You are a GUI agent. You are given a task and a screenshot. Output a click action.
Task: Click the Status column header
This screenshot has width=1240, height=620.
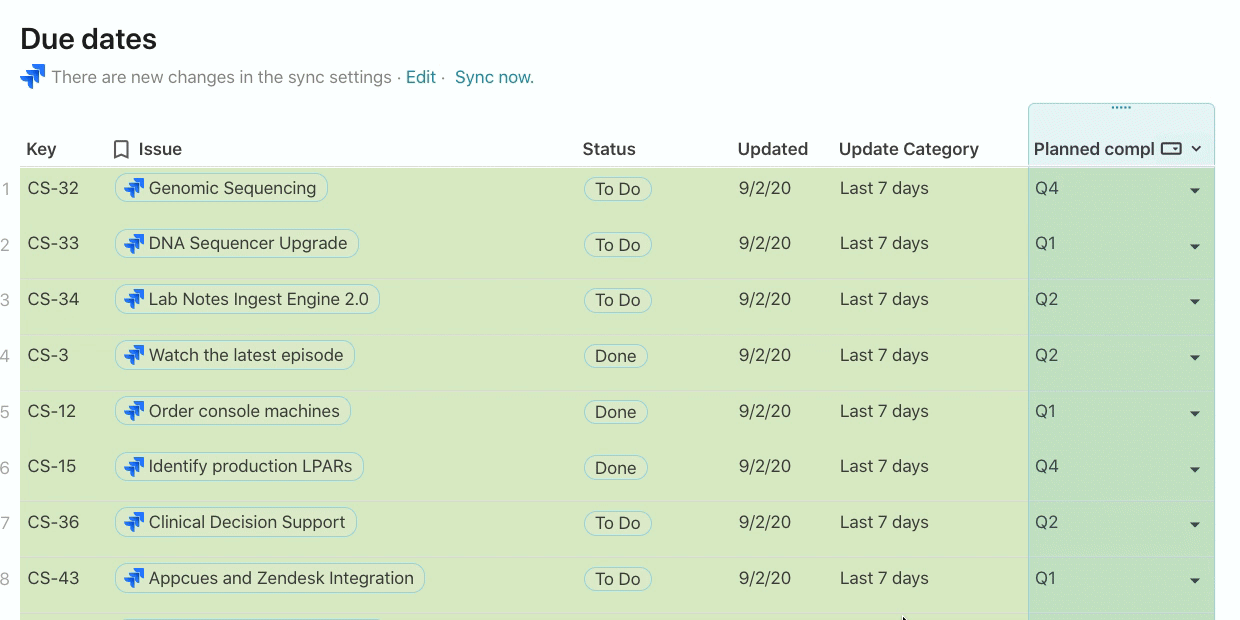click(x=609, y=149)
